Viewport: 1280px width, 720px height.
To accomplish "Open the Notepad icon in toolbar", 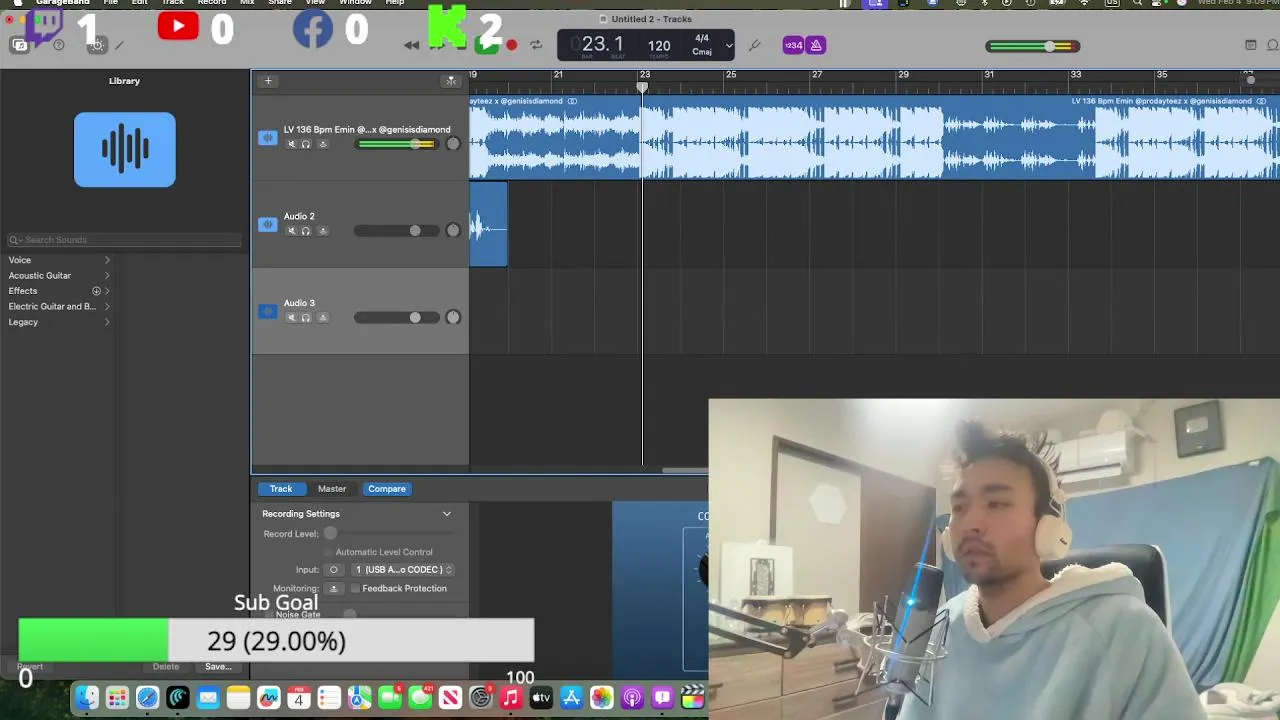I will (x=1250, y=45).
